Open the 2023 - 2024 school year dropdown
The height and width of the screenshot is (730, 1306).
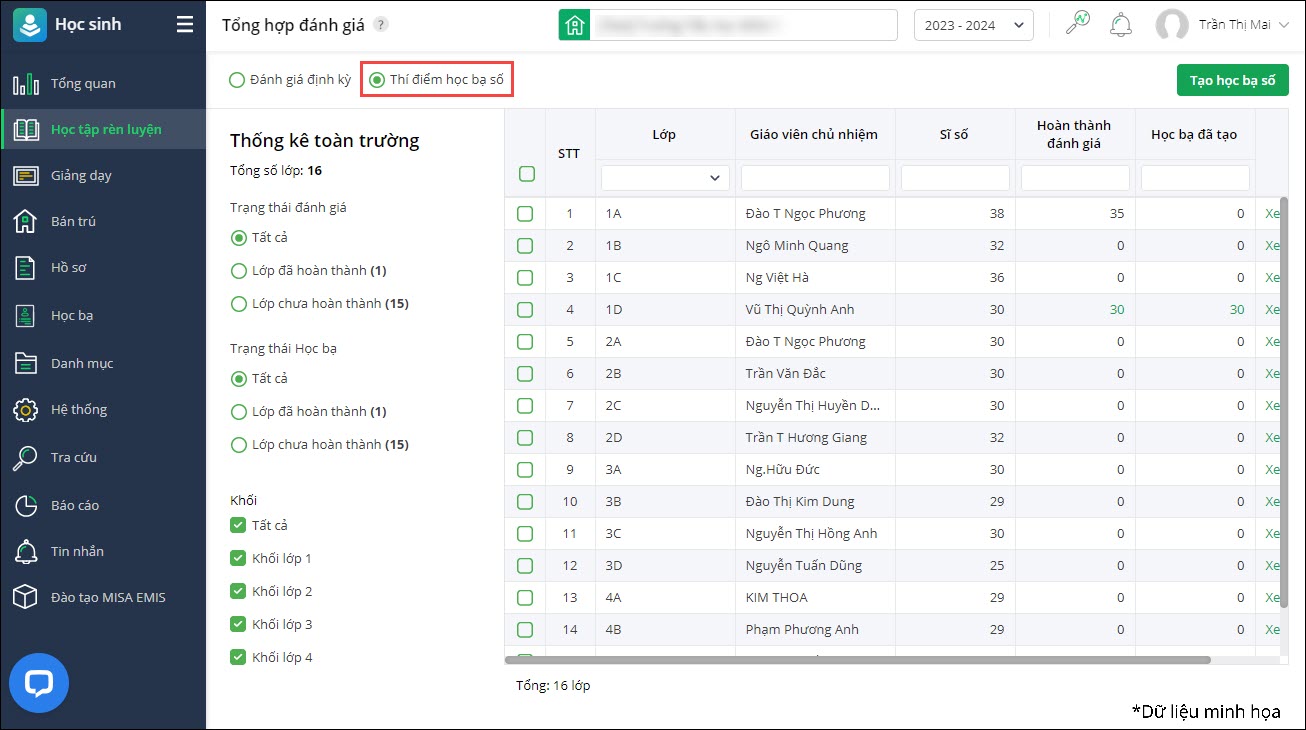(973, 25)
